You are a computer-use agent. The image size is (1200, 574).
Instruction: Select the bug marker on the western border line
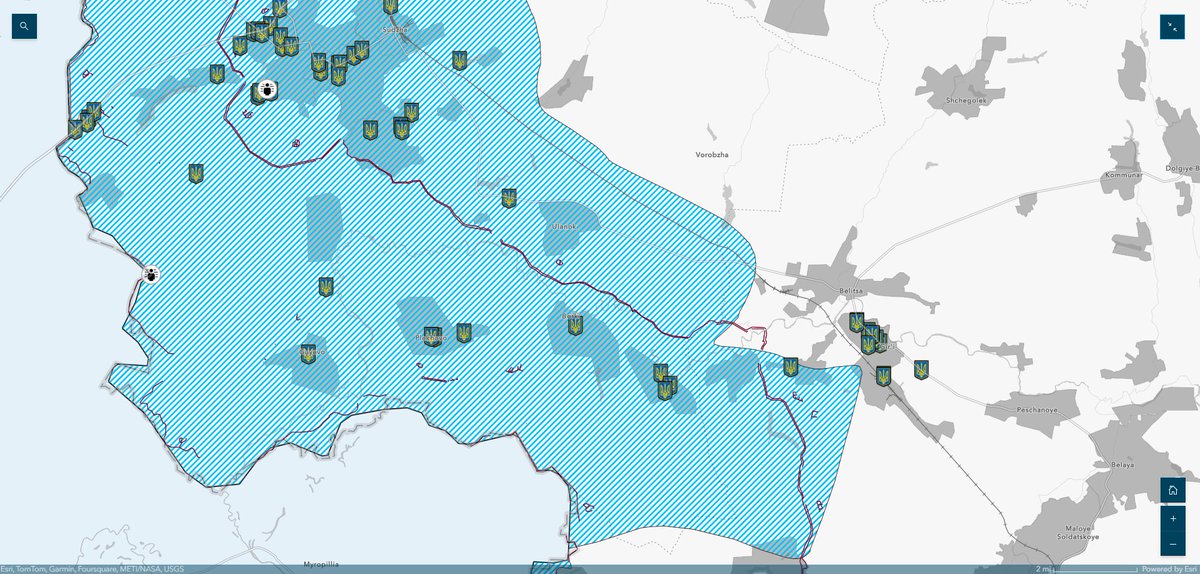(x=150, y=273)
